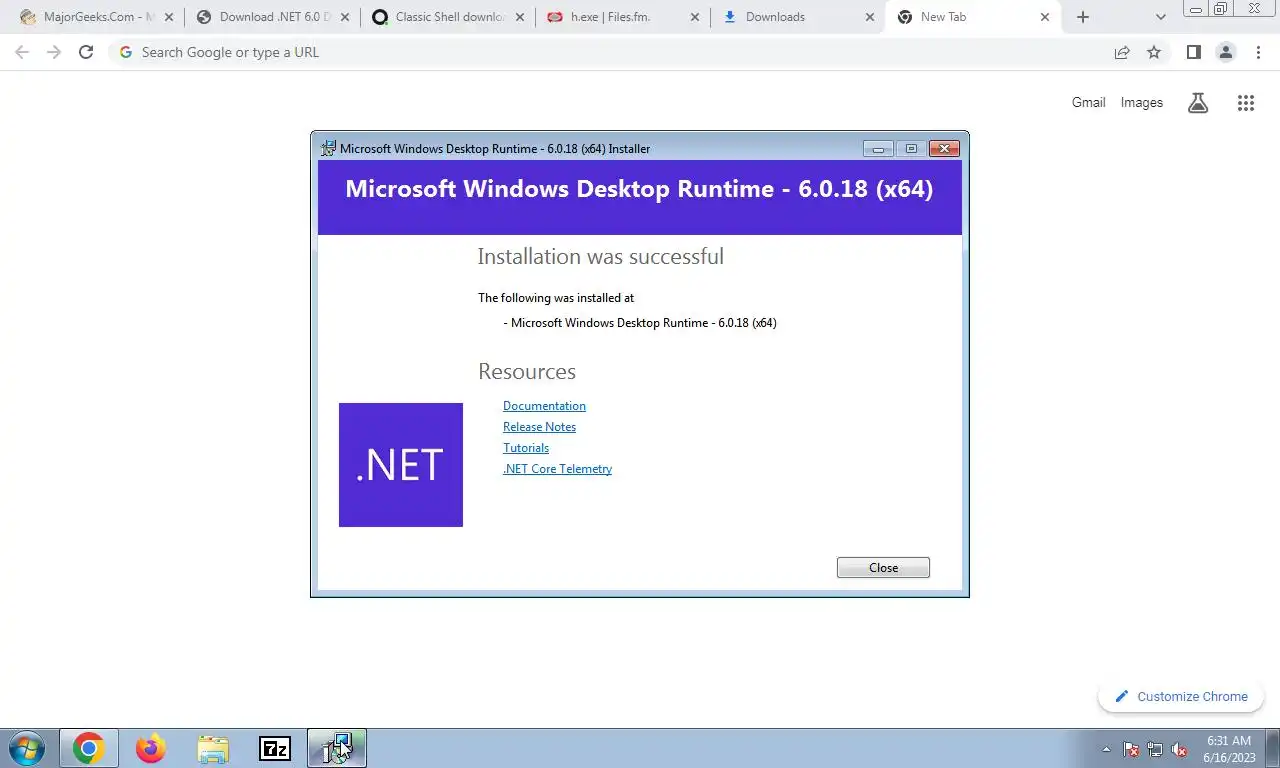
Task: Open the Action Center flag icon
Action: [x=1131, y=749]
